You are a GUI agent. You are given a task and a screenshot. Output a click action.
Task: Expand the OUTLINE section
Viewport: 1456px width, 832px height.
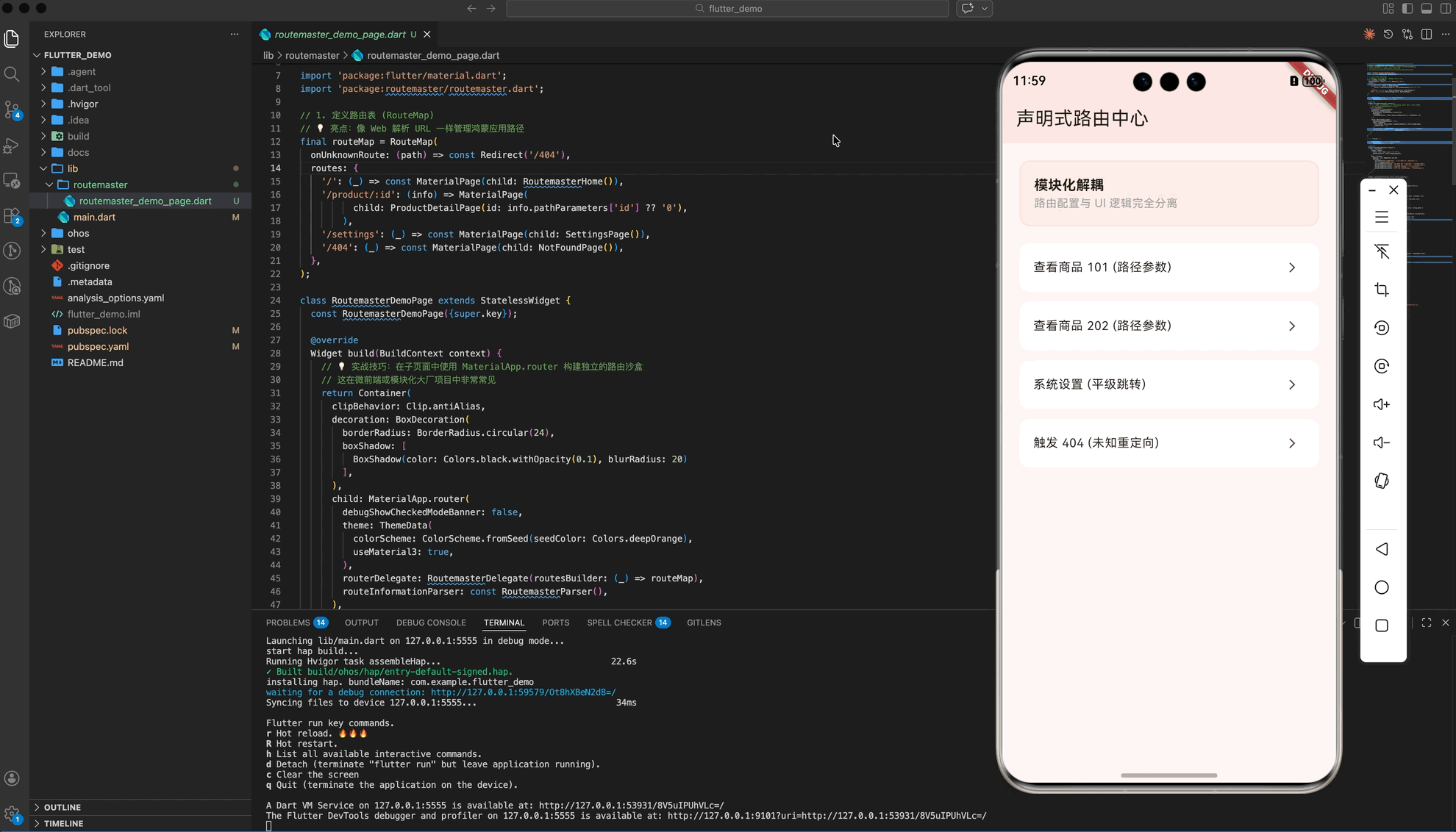pos(63,807)
